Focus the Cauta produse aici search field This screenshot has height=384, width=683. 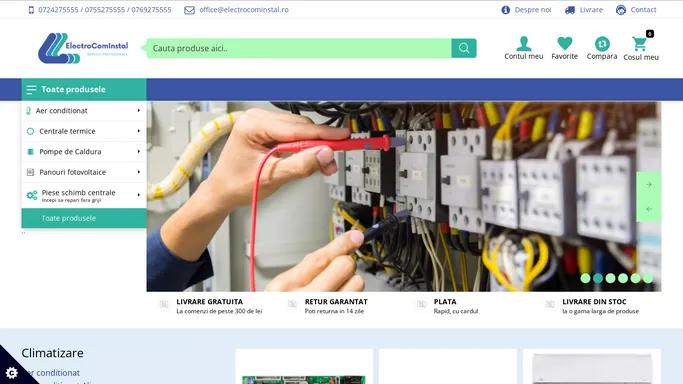(x=299, y=48)
